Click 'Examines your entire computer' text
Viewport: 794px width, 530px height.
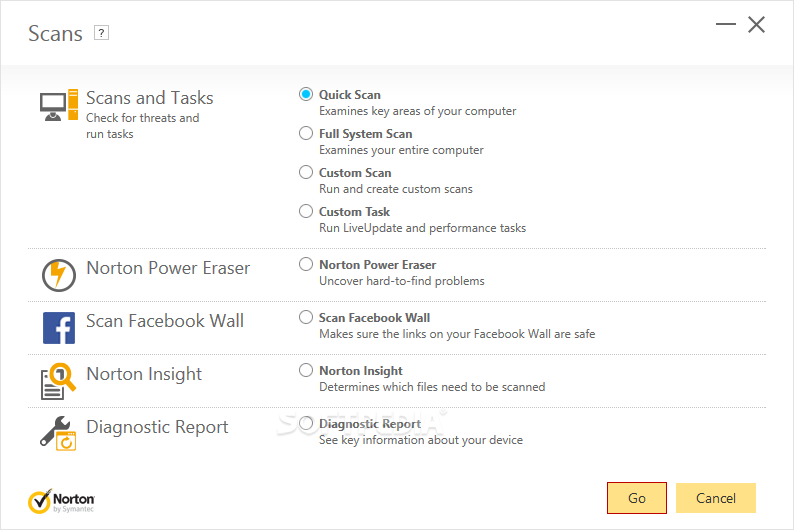401,150
